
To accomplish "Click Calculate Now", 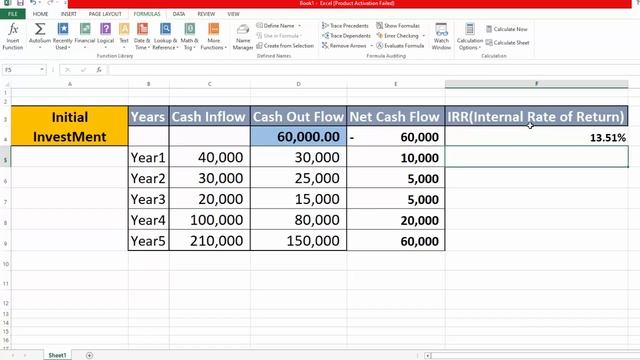I will (507, 29).
